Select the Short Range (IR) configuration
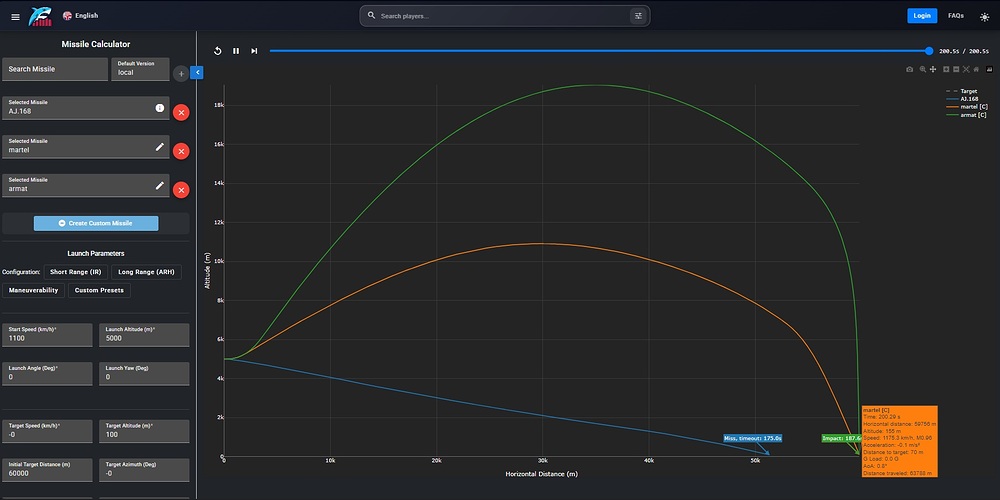1000x500 pixels. point(75,271)
